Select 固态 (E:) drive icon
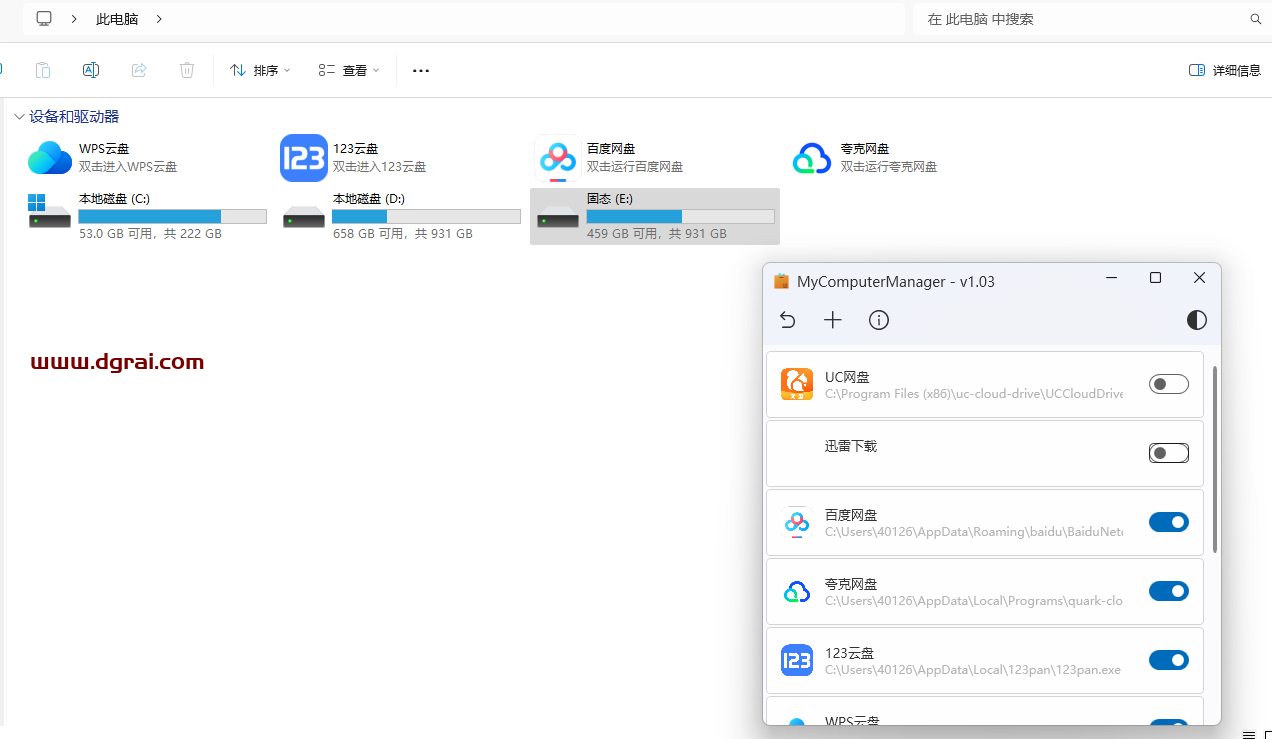Viewport: 1272px width, 739px height. [x=558, y=216]
